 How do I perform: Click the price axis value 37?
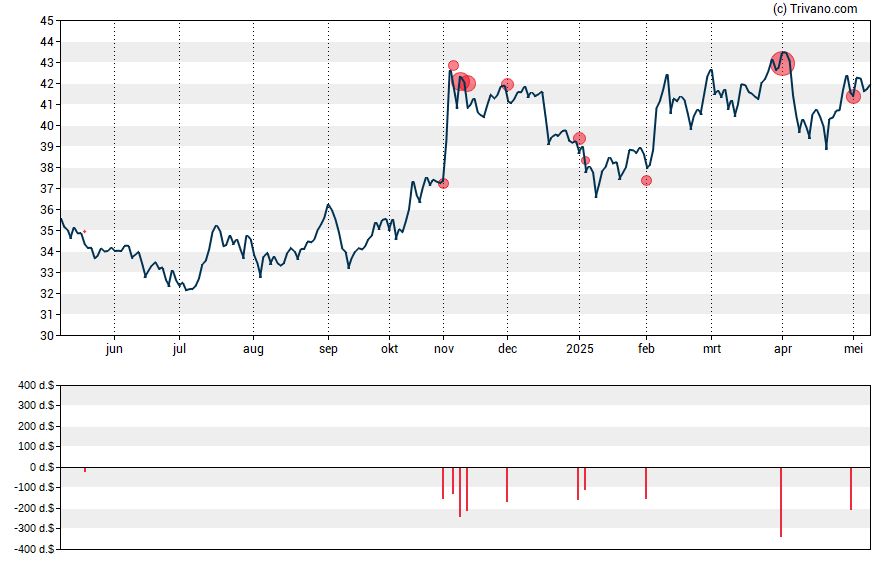tap(47, 189)
